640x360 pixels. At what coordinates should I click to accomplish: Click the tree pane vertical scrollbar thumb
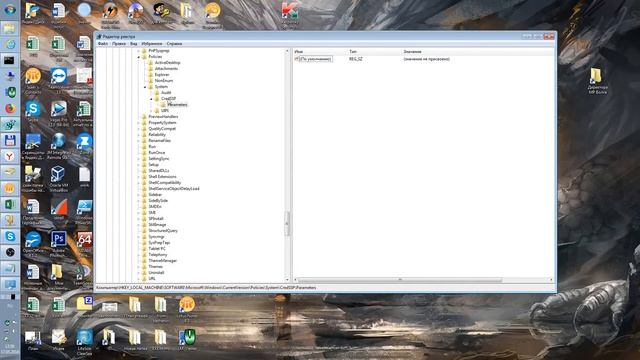[x=287, y=223]
